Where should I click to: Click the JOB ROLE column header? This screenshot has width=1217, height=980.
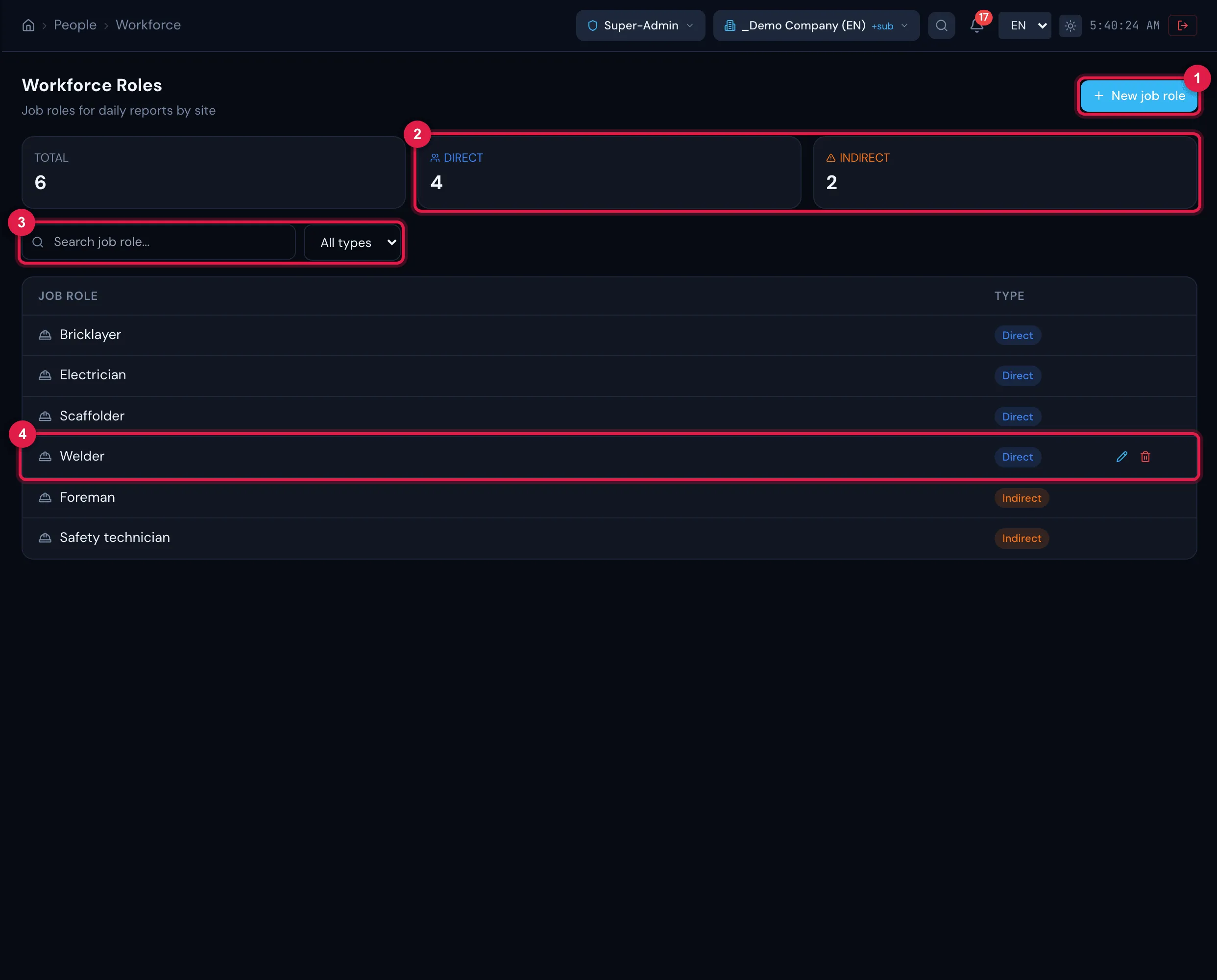(68, 296)
